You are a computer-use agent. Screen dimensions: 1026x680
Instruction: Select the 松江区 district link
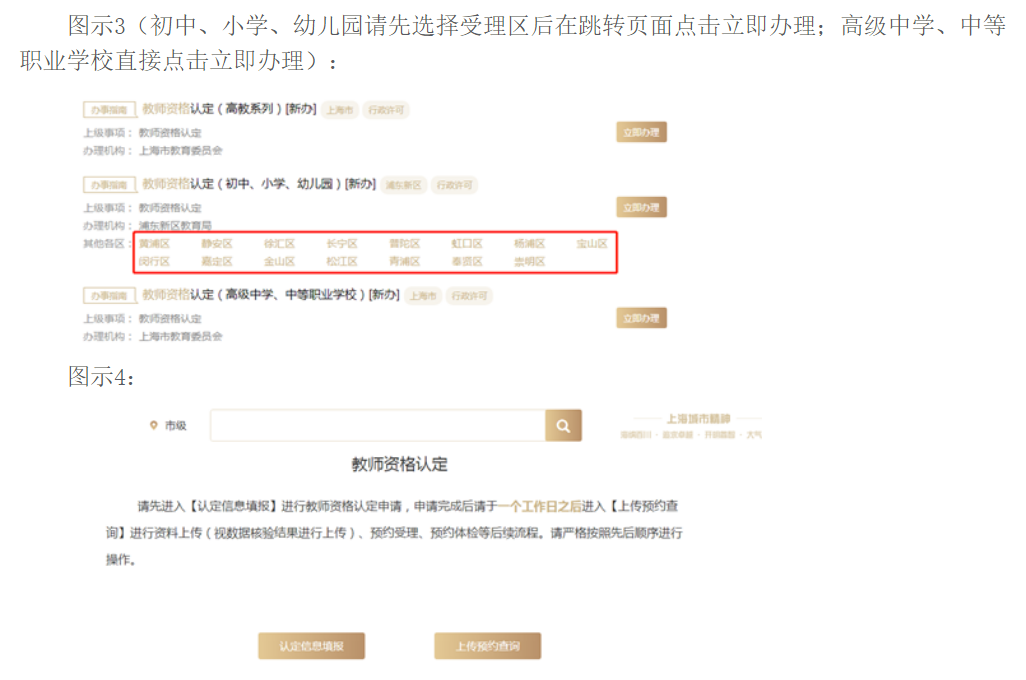[x=342, y=261]
